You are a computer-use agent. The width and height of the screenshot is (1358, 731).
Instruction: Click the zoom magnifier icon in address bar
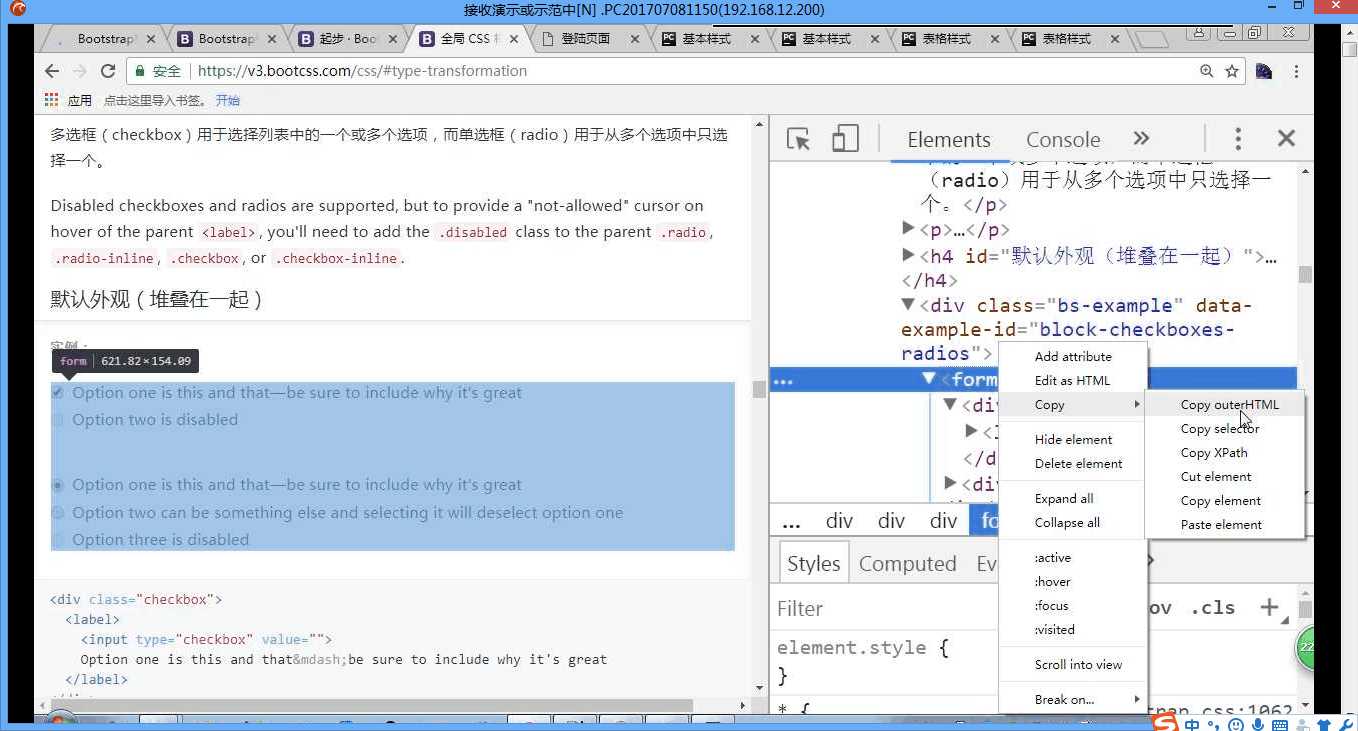[1207, 71]
